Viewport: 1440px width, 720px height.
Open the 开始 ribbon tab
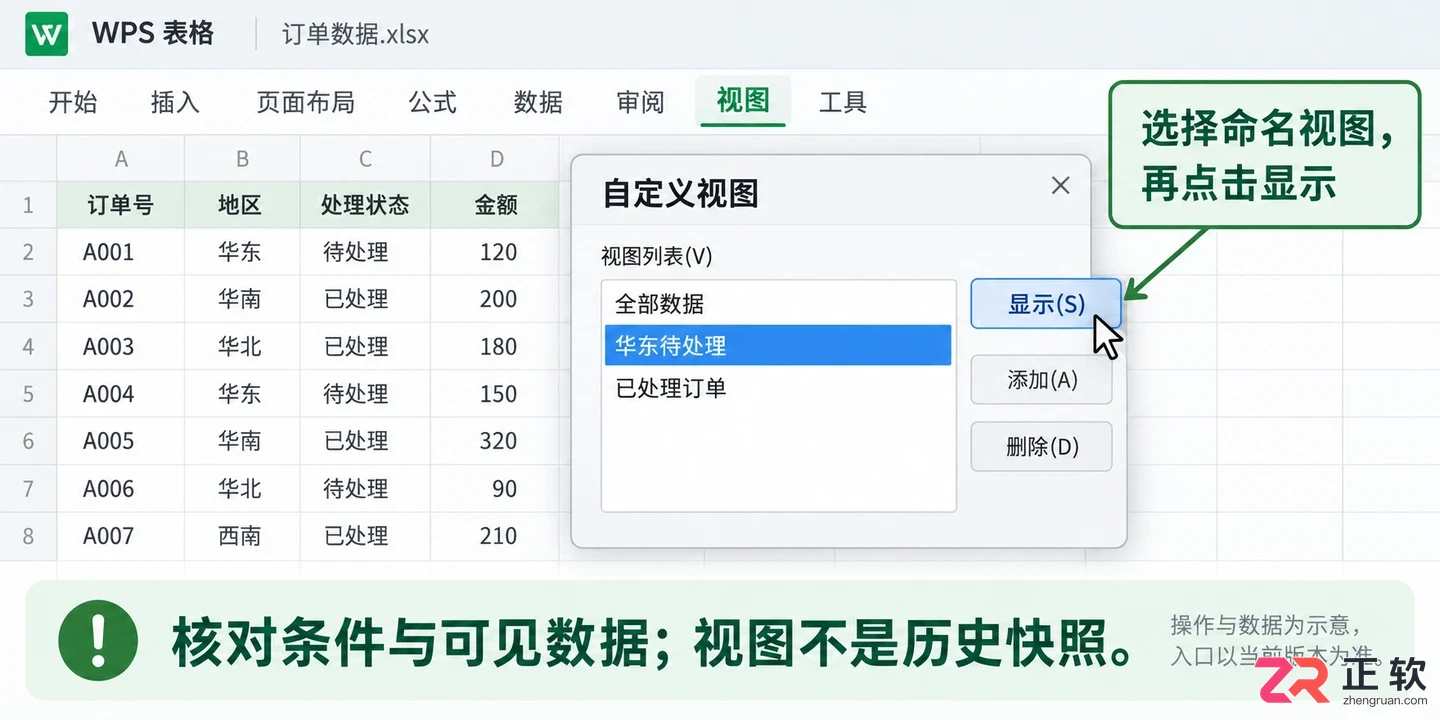(x=73, y=102)
